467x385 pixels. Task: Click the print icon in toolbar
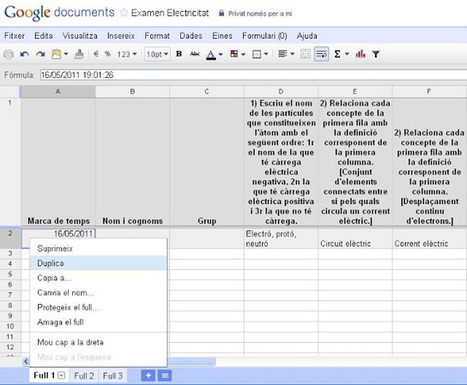click(x=9, y=54)
